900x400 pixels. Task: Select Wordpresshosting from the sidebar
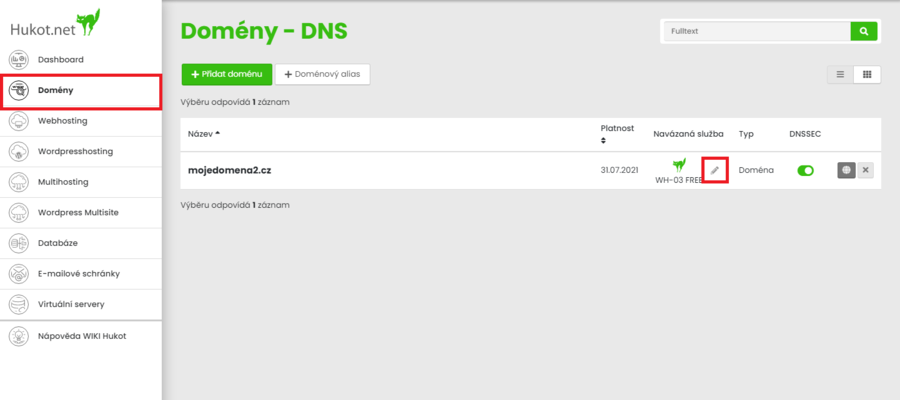coord(75,152)
